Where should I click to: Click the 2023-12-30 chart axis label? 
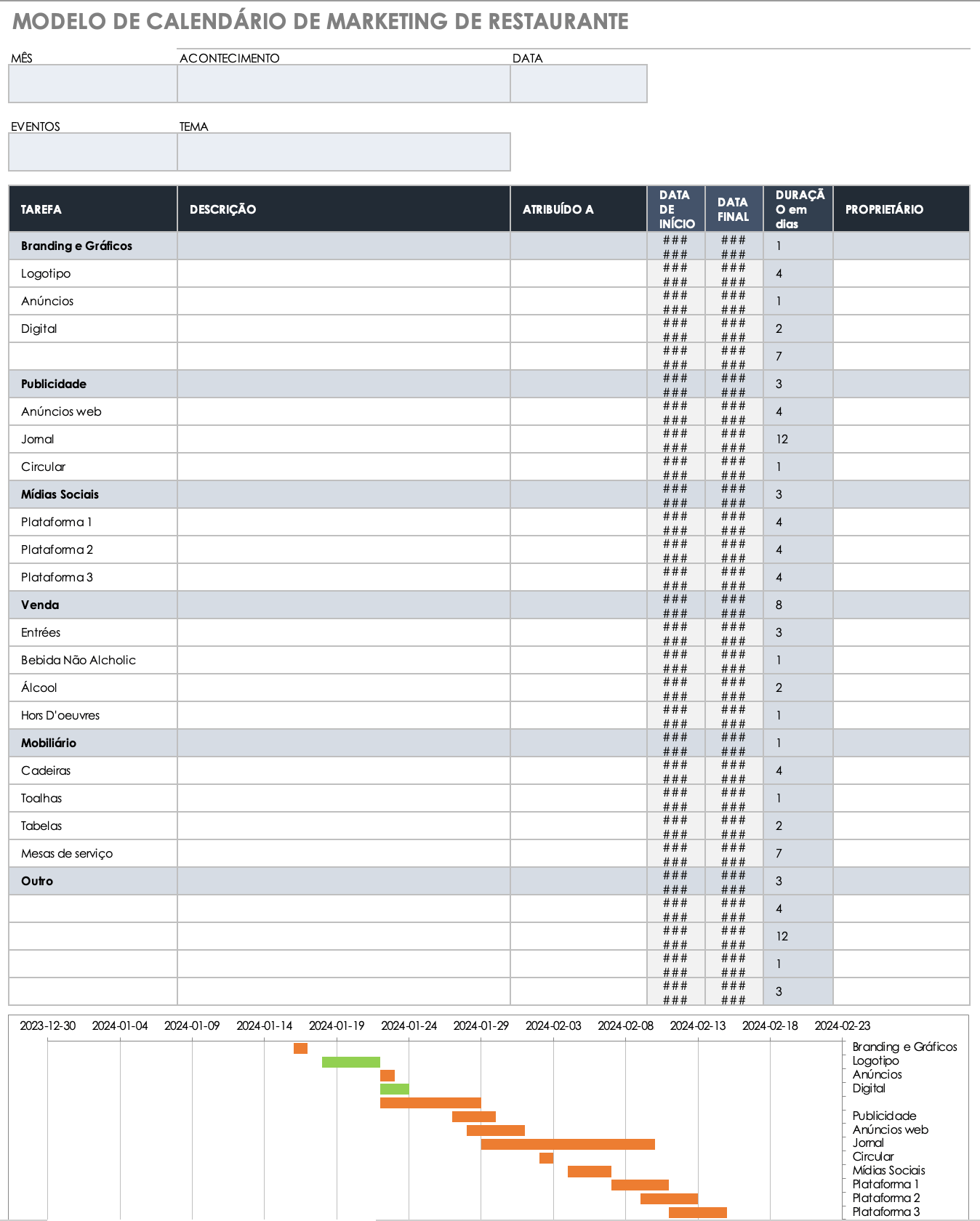48,1025
